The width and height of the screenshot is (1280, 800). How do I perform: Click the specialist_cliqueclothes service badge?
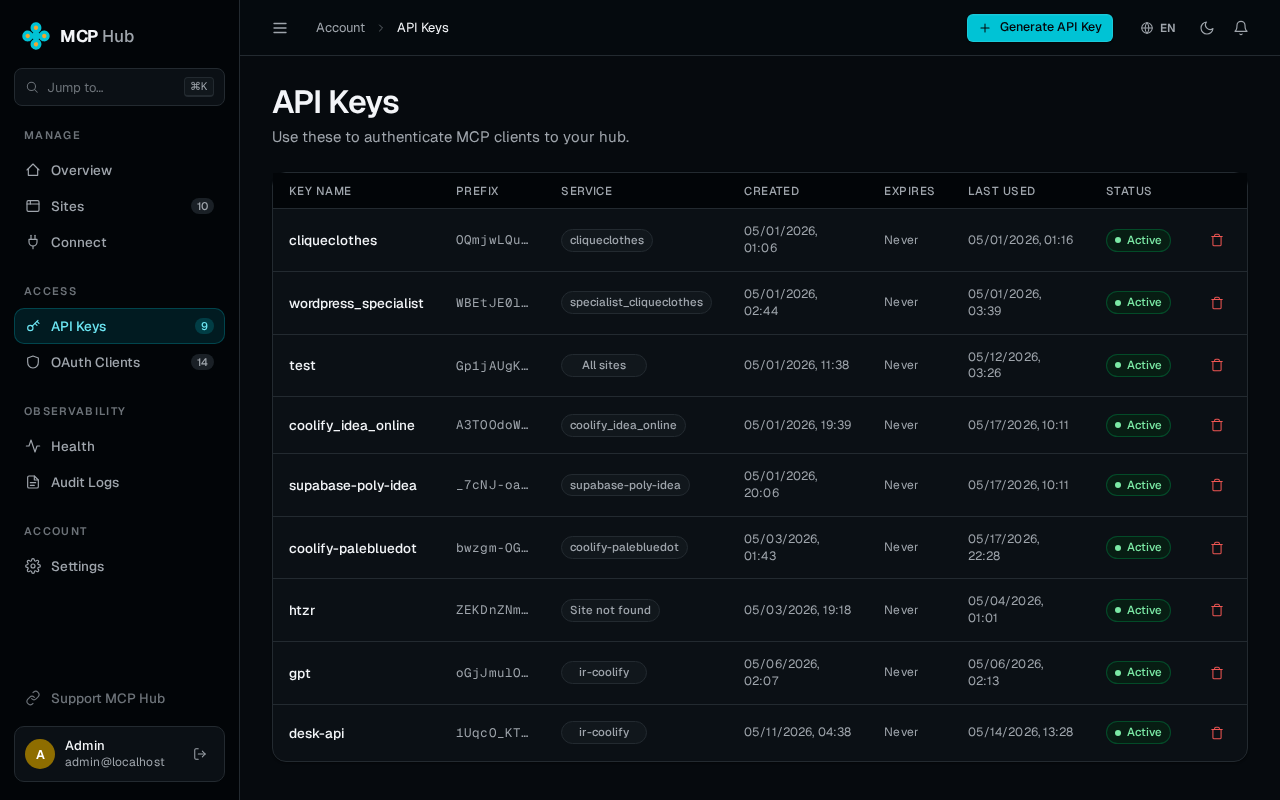(x=636, y=302)
